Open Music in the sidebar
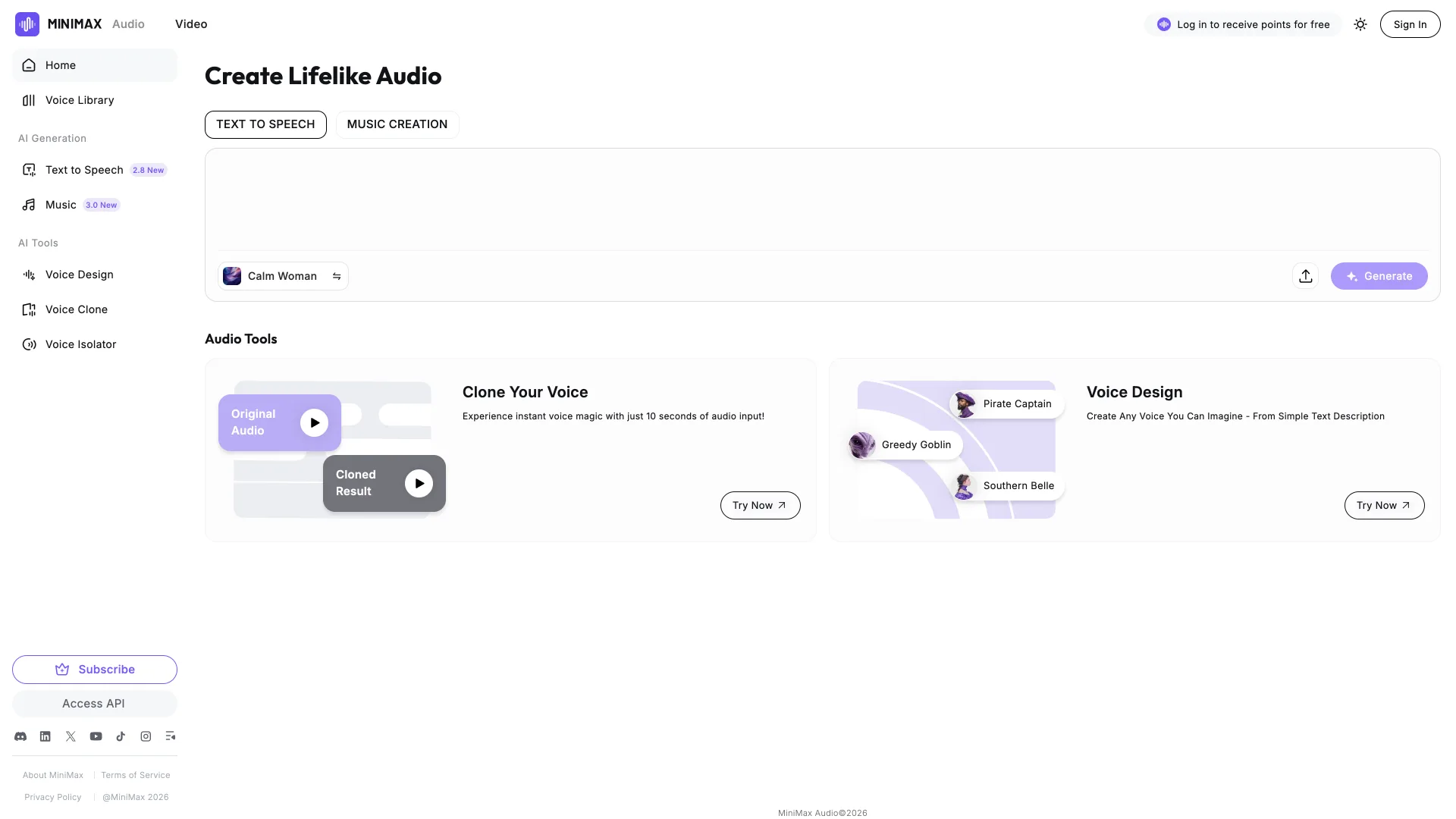 coord(95,205)
